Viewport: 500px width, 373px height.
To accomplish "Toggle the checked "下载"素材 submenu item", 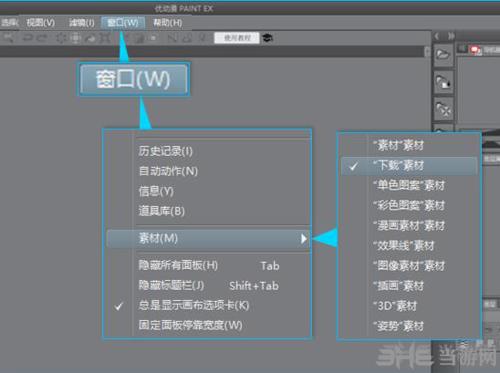I will click(x=409, y=166).
